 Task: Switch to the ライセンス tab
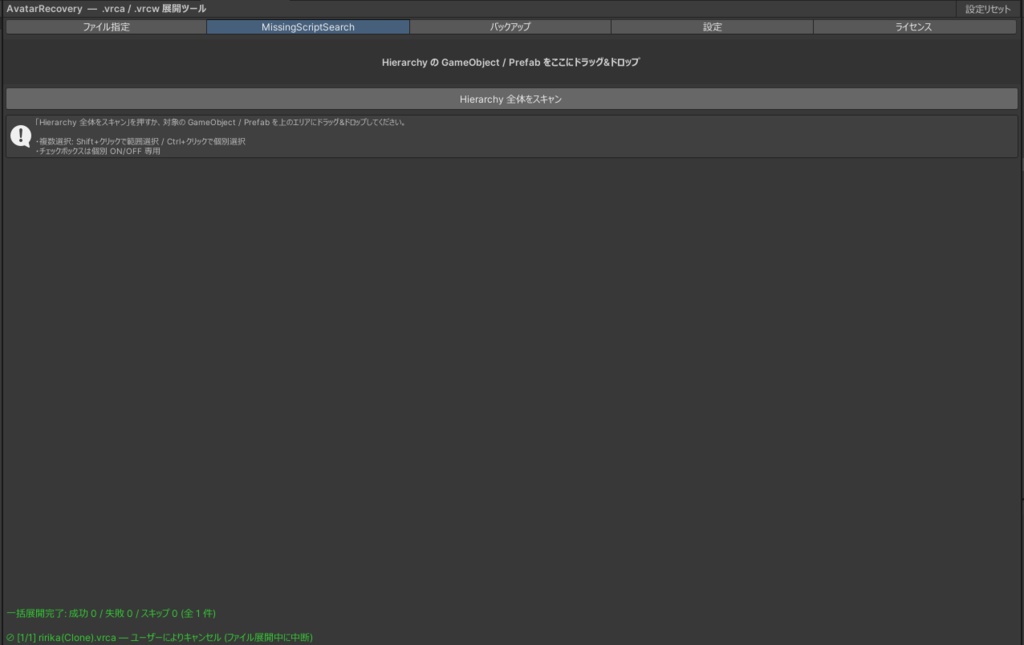pos(914,27)
